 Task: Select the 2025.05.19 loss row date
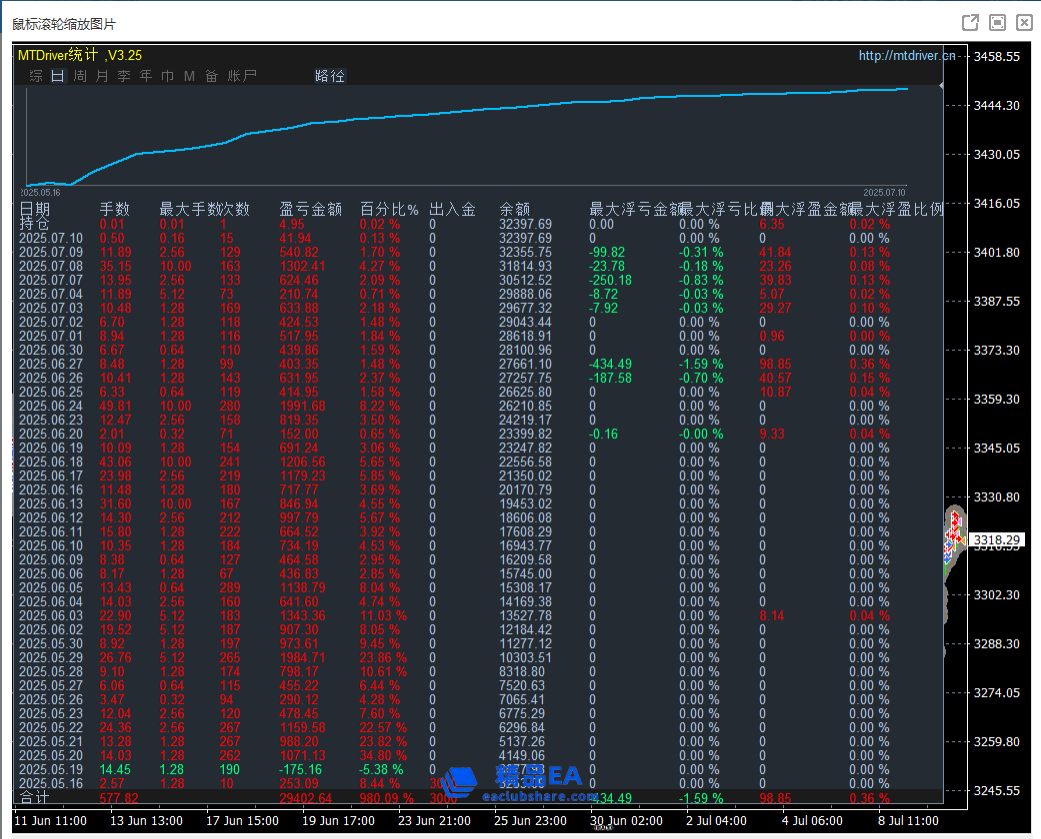pyautogui.click(x=51, y=769)
